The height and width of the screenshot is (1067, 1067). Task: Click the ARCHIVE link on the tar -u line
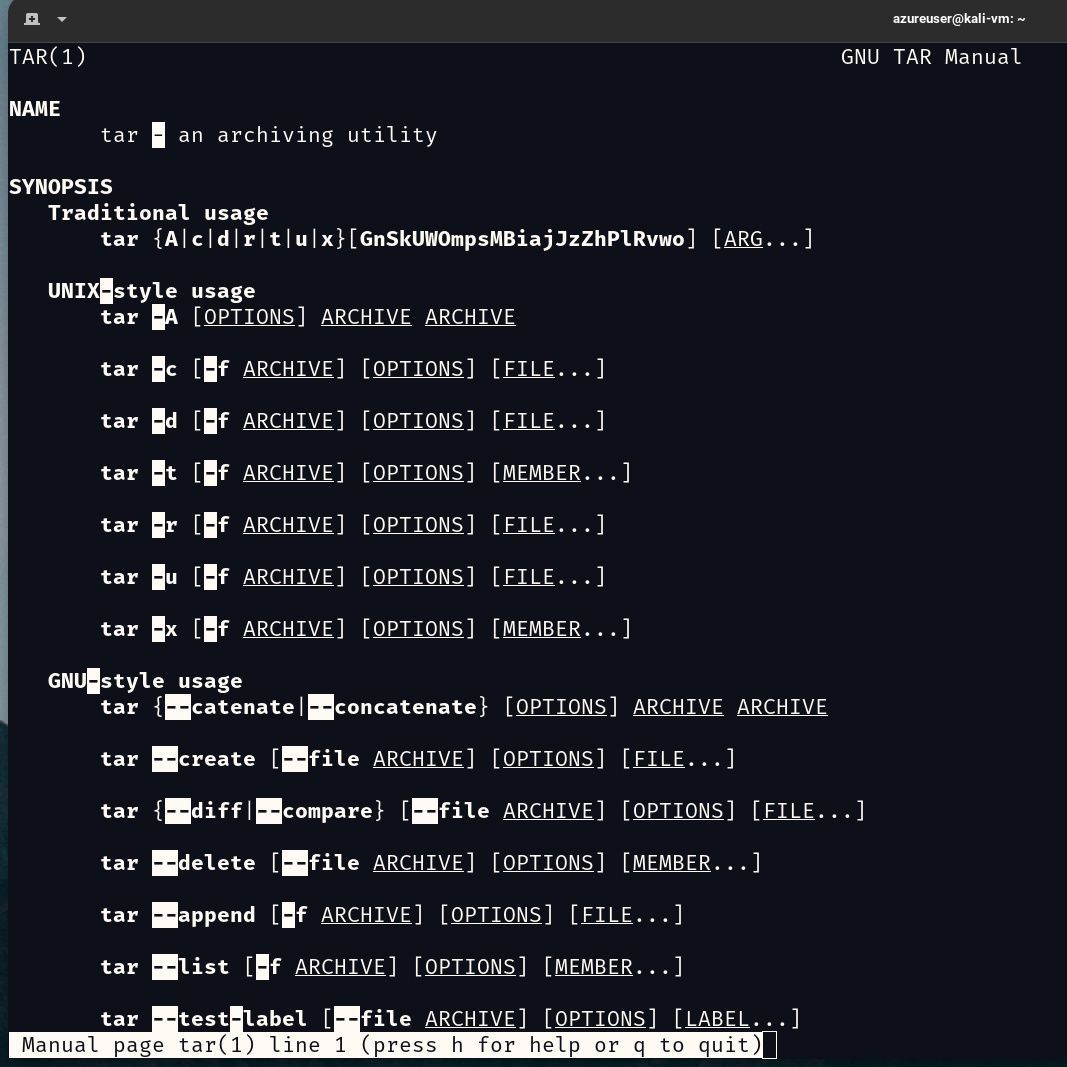[288, 576]
